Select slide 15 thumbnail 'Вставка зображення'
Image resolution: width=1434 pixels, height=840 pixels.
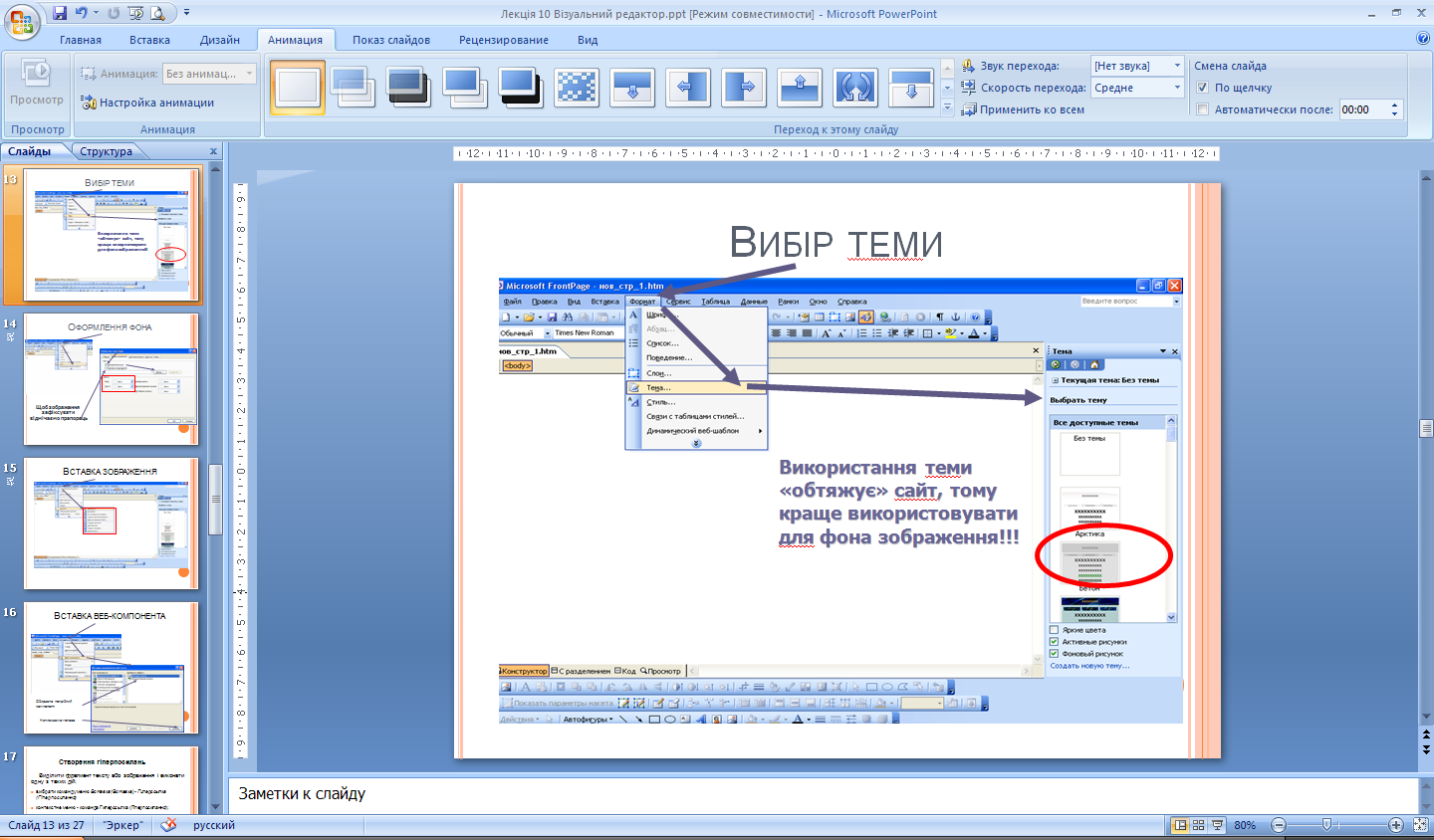(x=111, y=523)
